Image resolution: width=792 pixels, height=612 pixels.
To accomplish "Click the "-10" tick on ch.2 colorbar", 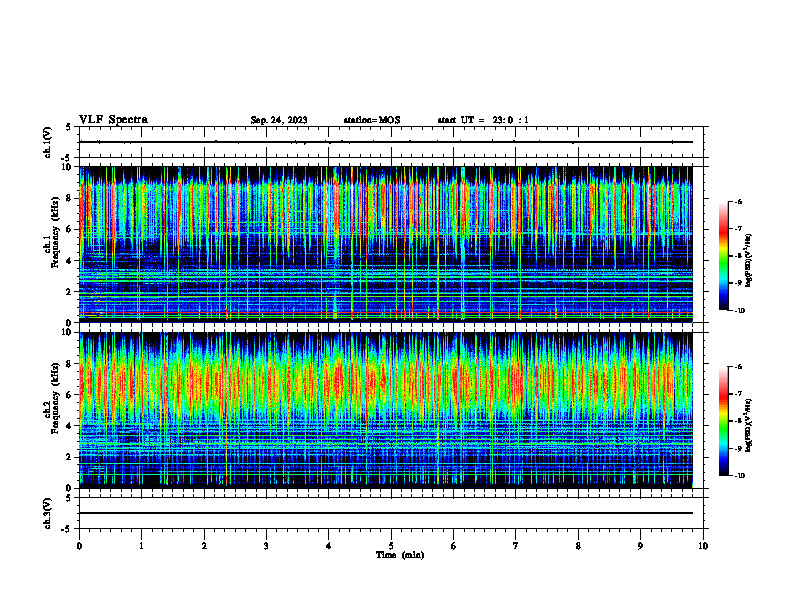I will [739, 476].
